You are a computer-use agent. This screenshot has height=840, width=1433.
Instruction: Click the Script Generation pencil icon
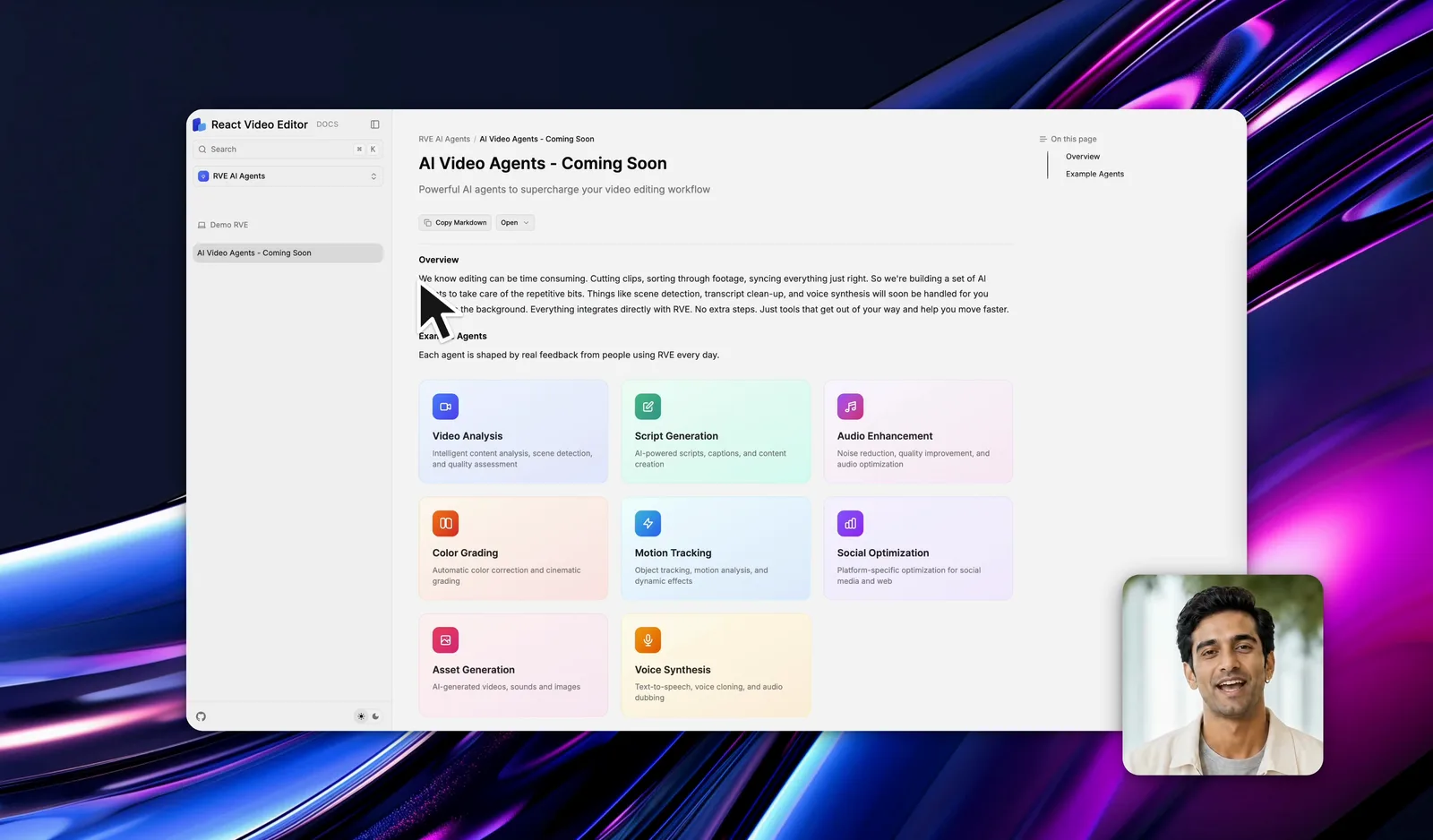[x=648, y=407]
